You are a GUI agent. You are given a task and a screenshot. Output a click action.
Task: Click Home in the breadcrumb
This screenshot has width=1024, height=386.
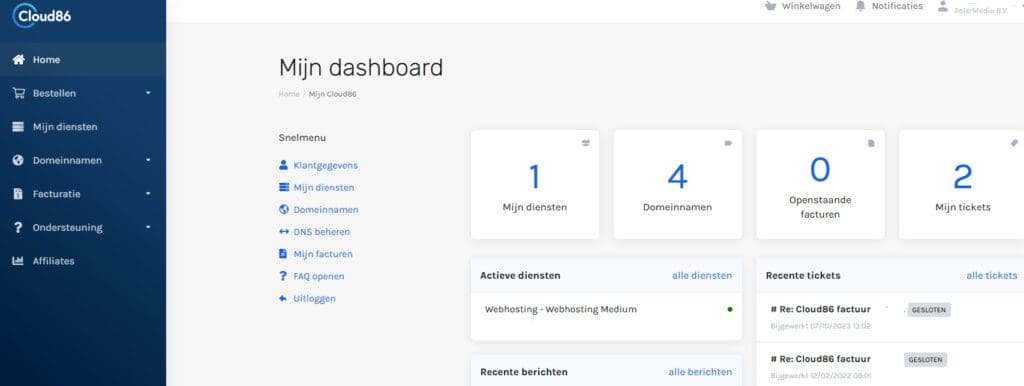click(289, 94)
